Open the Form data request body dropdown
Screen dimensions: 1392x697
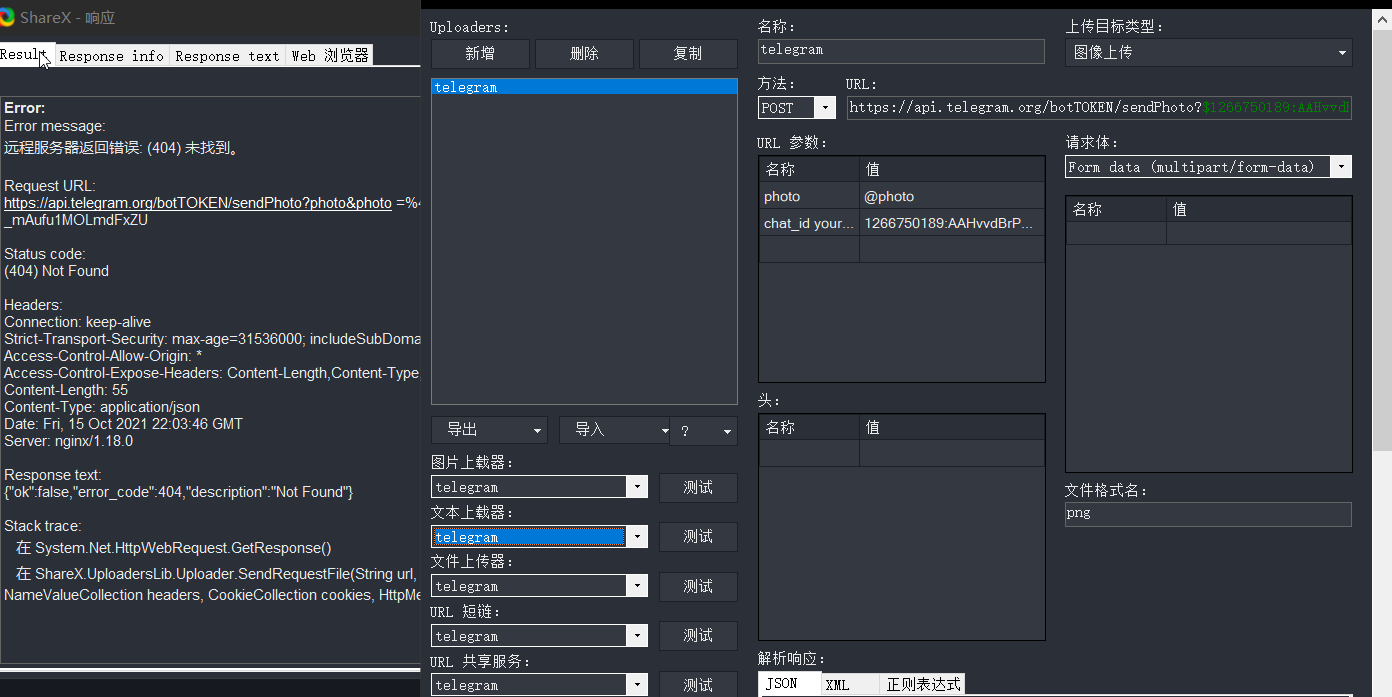(1342, 166)
